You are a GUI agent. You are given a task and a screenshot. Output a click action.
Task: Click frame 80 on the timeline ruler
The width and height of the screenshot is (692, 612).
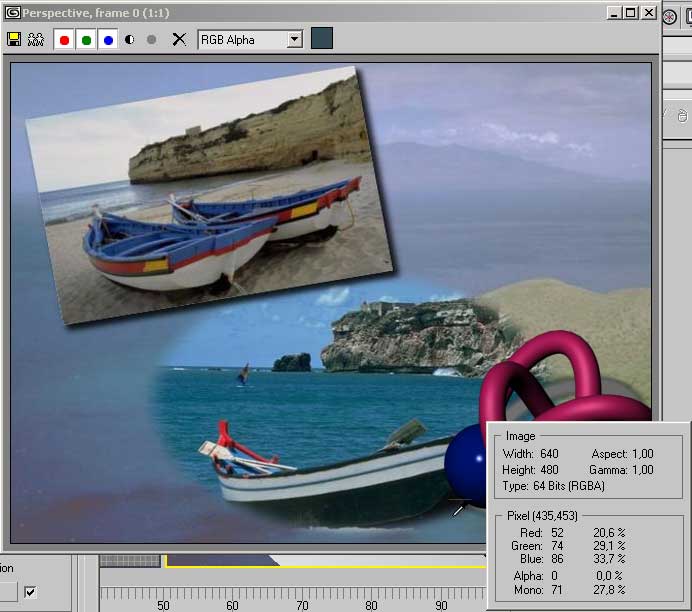(x=371, y=604)
